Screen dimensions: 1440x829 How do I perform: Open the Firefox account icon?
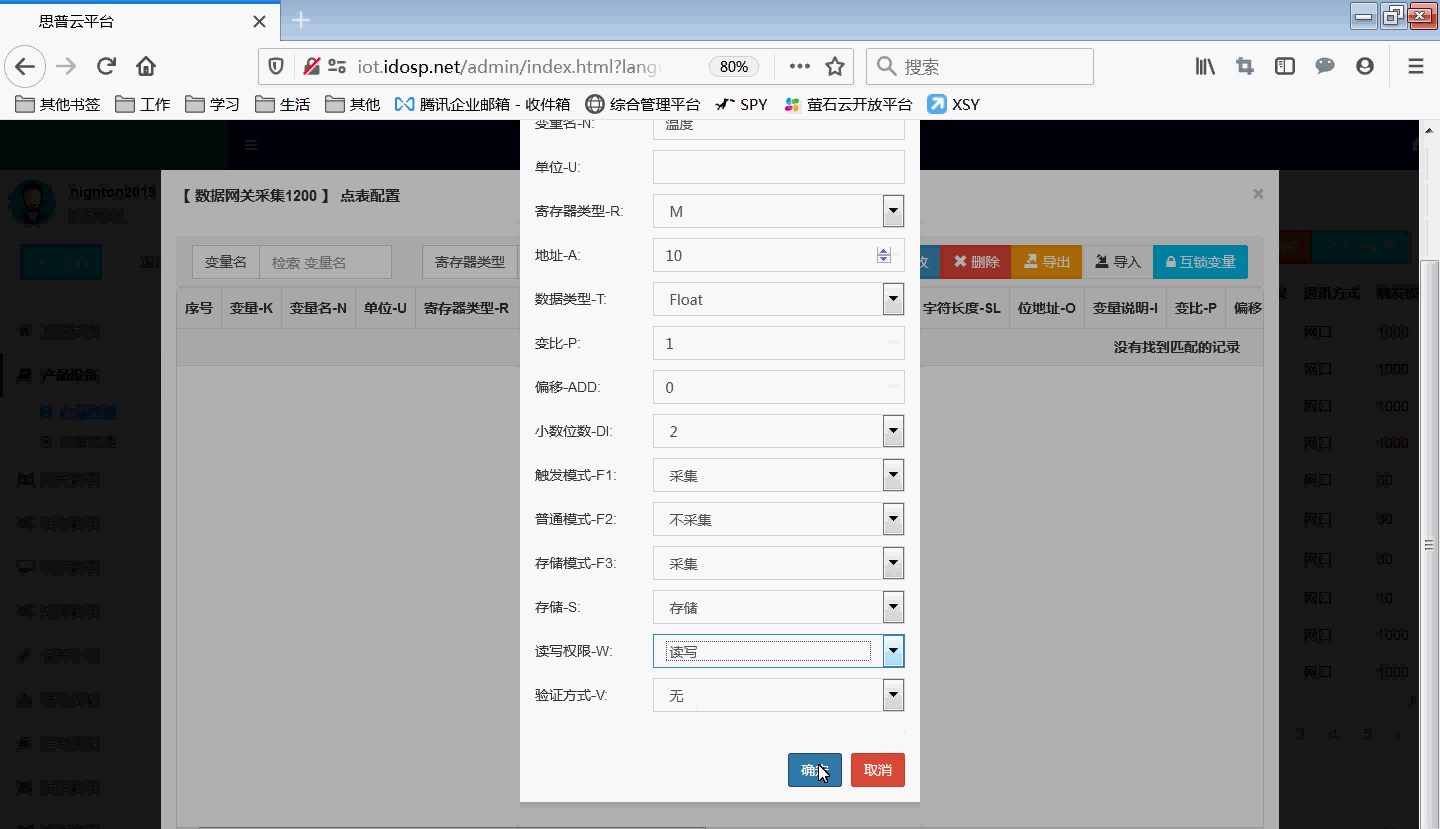(x=1365, y=67)
